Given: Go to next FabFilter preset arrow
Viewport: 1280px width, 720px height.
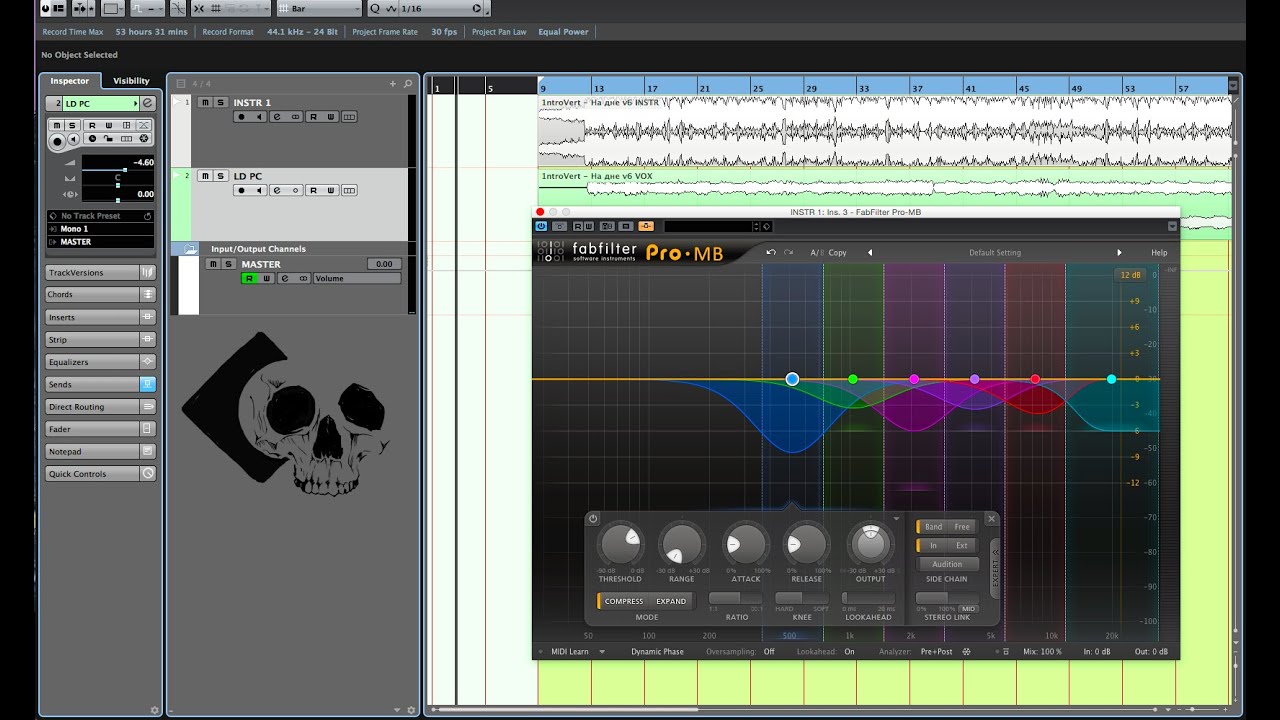Looking at the screenshot, I should point(1119,253).
